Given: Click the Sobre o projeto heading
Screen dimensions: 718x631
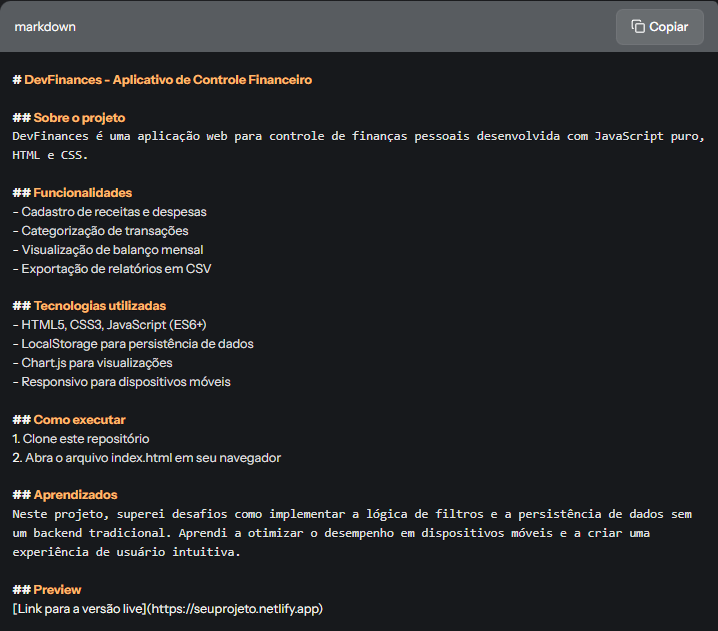Looking at the screenshot, I should 79,118.
